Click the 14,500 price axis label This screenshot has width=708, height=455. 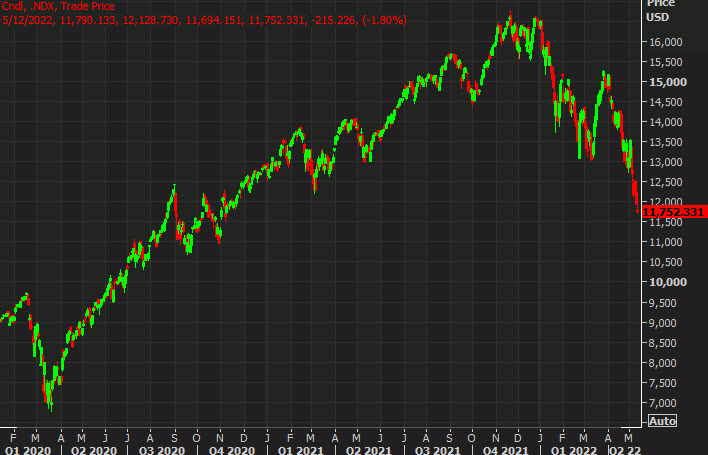666,102
